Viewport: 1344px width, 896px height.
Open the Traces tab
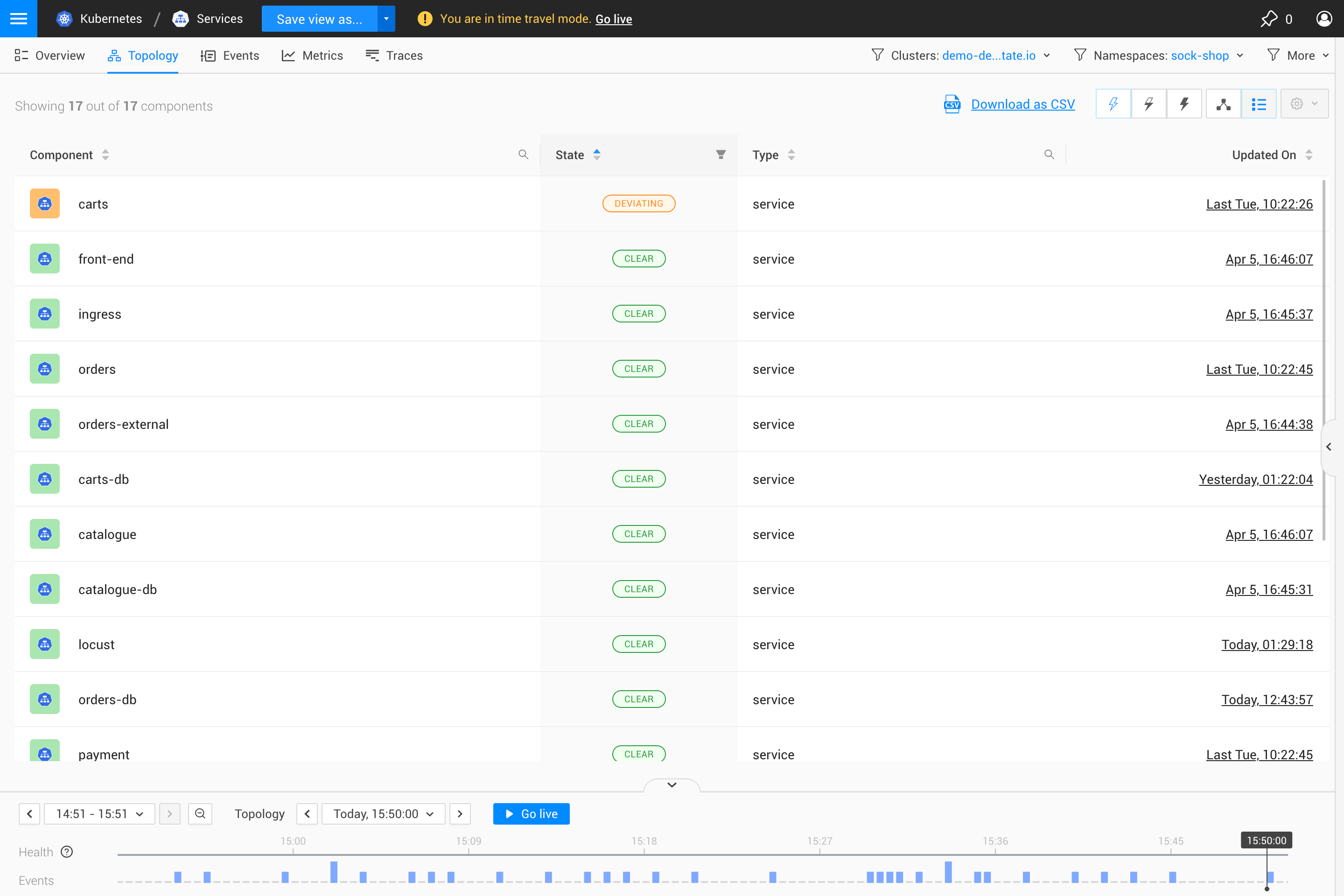click(394, 56)
